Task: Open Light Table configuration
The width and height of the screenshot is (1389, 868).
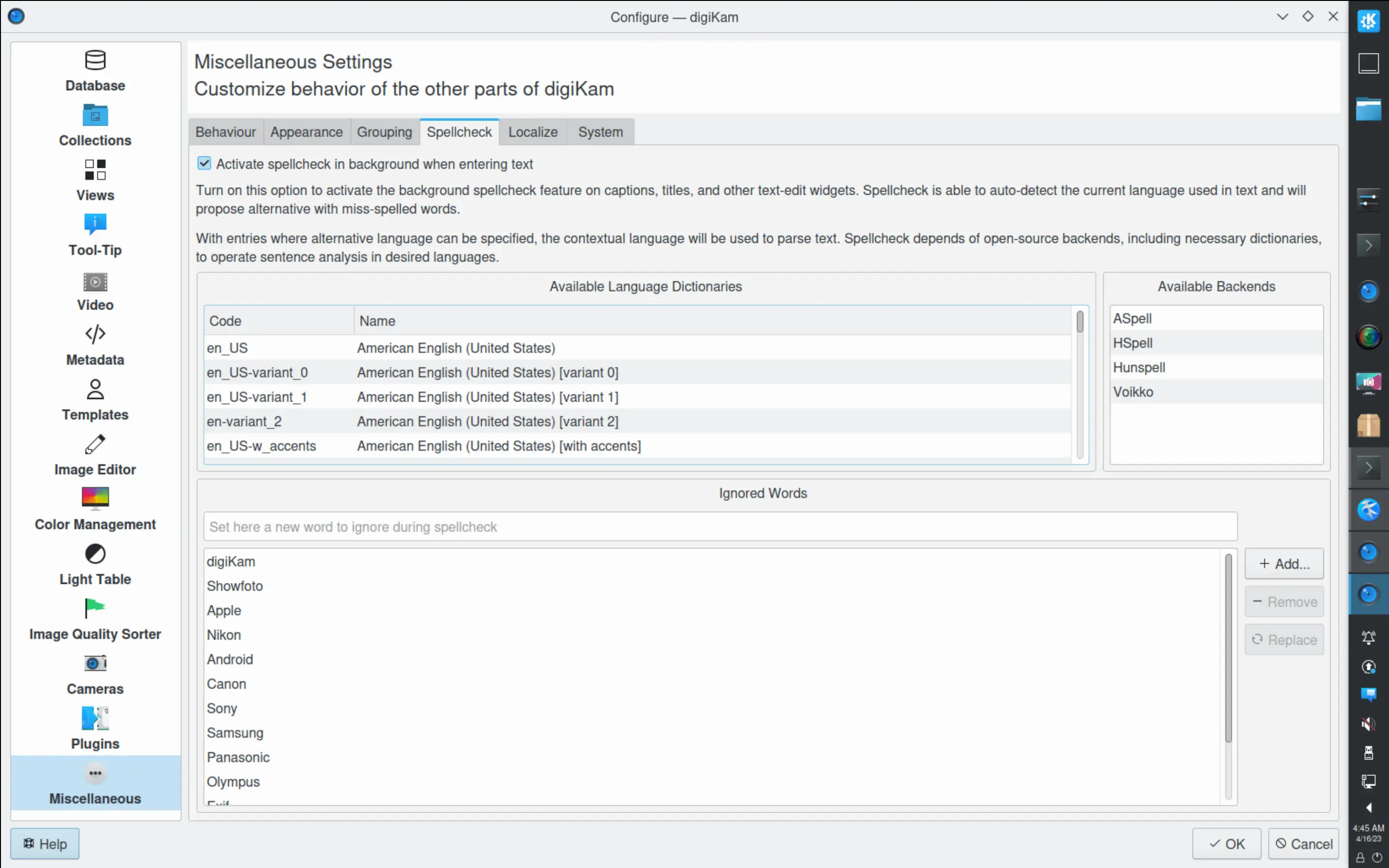Action: 95,564
